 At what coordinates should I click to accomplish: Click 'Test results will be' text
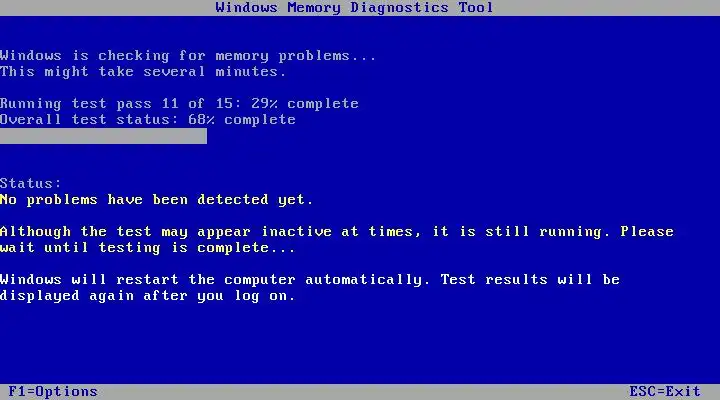point(530,280)
